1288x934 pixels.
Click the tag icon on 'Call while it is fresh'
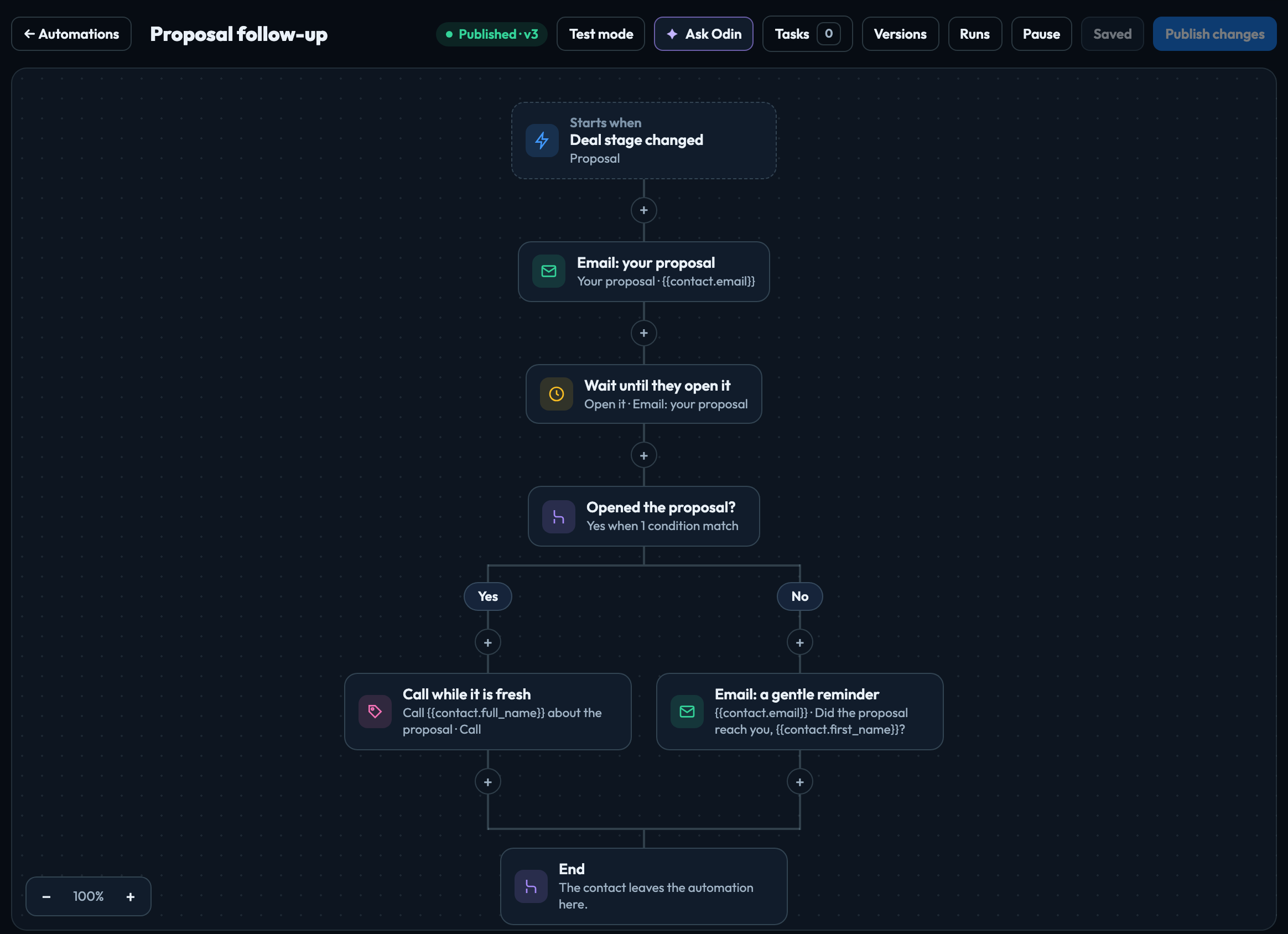point(375,712)
